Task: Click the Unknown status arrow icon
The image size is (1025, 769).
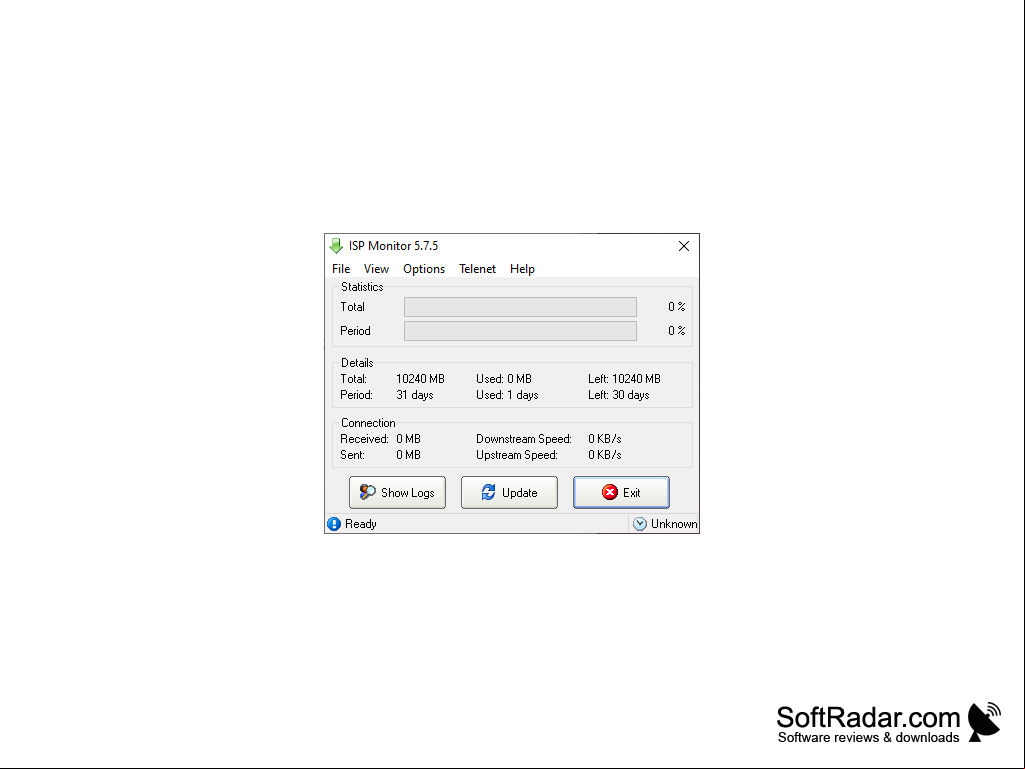Action: point(640,524)
